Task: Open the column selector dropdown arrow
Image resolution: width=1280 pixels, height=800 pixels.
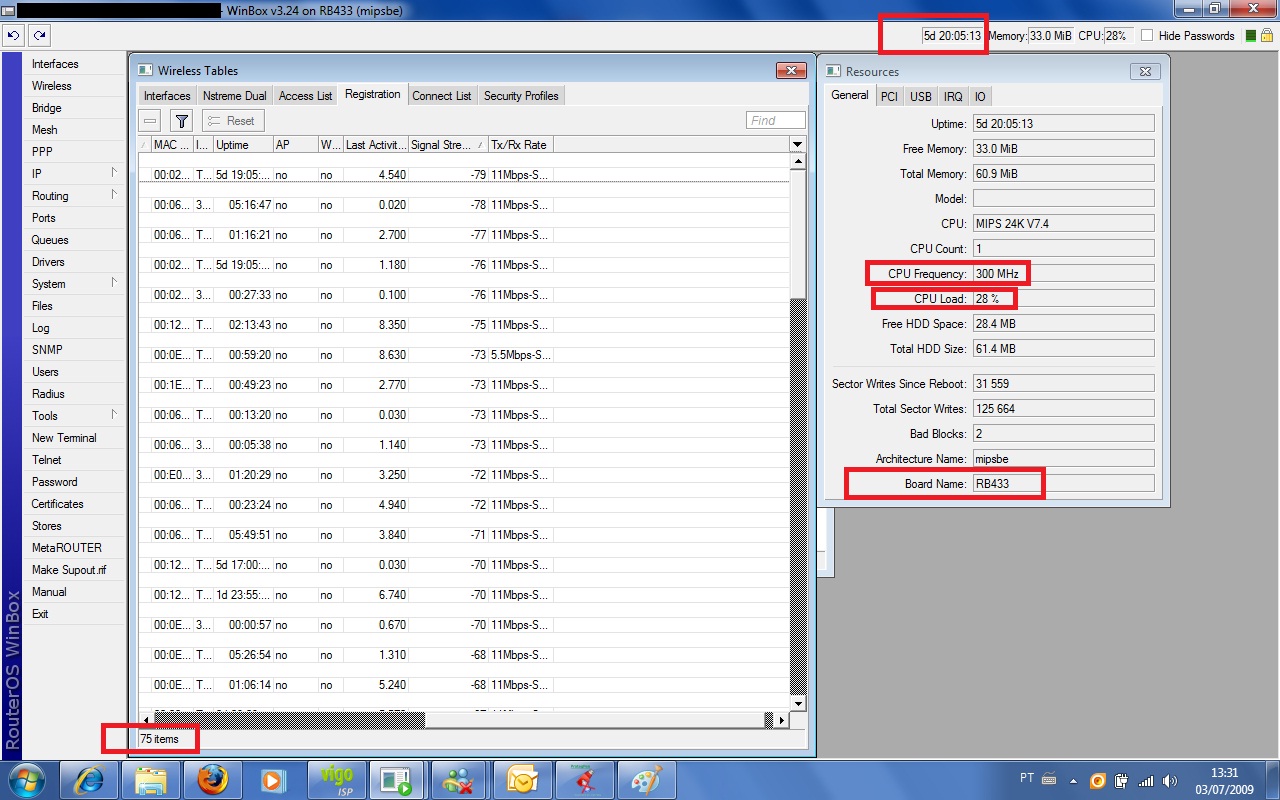Action: point(797,145)
